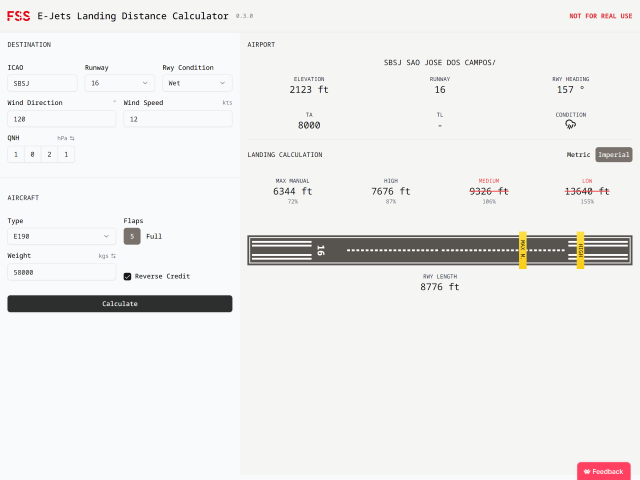Click the Wind Speed field

click(x=178, y=119)
